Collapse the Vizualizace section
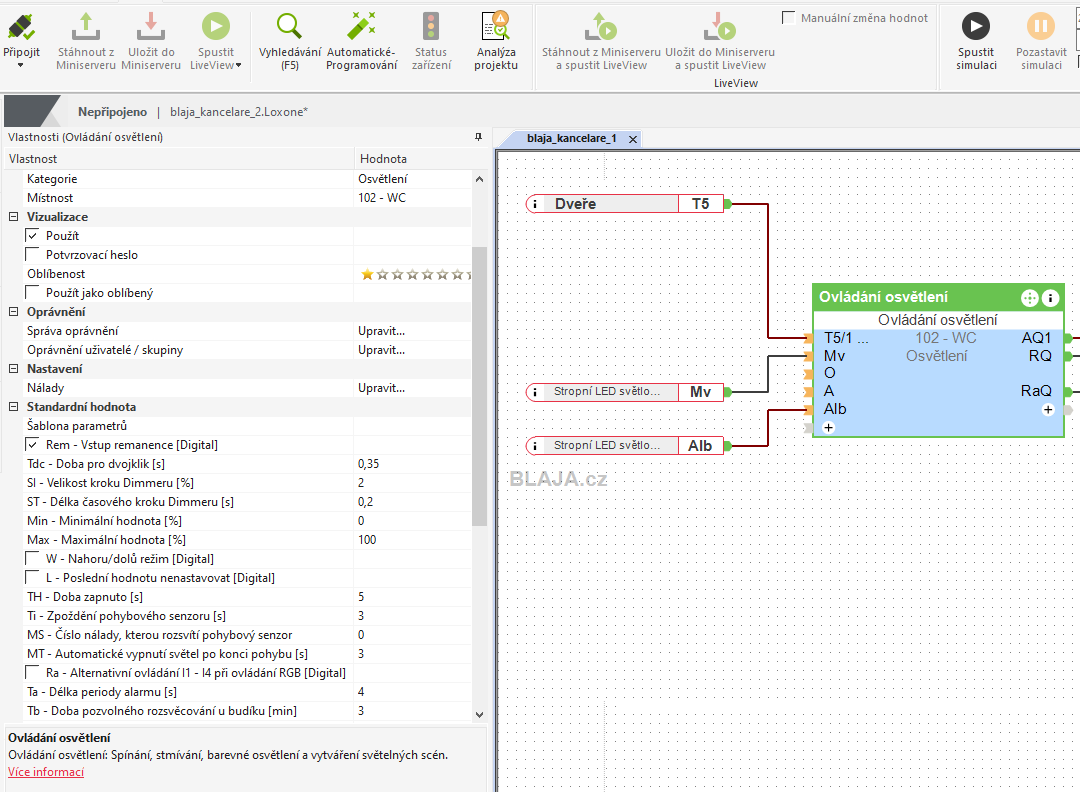 click(13, 216)
